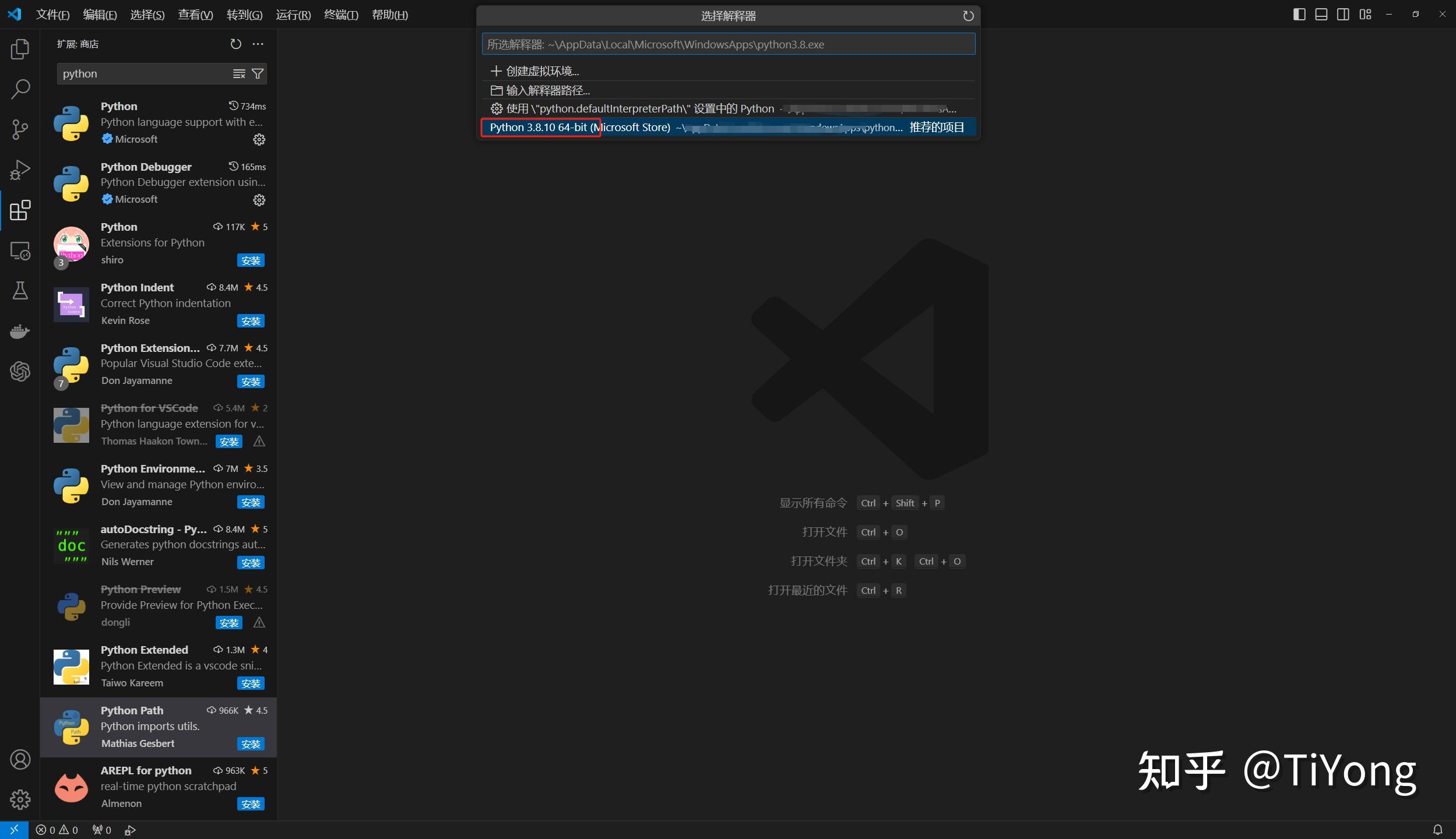Image resolution: width=1456 pixels, height=839 pixels.
Task: Open the Docker view icon
Action: click(x=20, y=331)
